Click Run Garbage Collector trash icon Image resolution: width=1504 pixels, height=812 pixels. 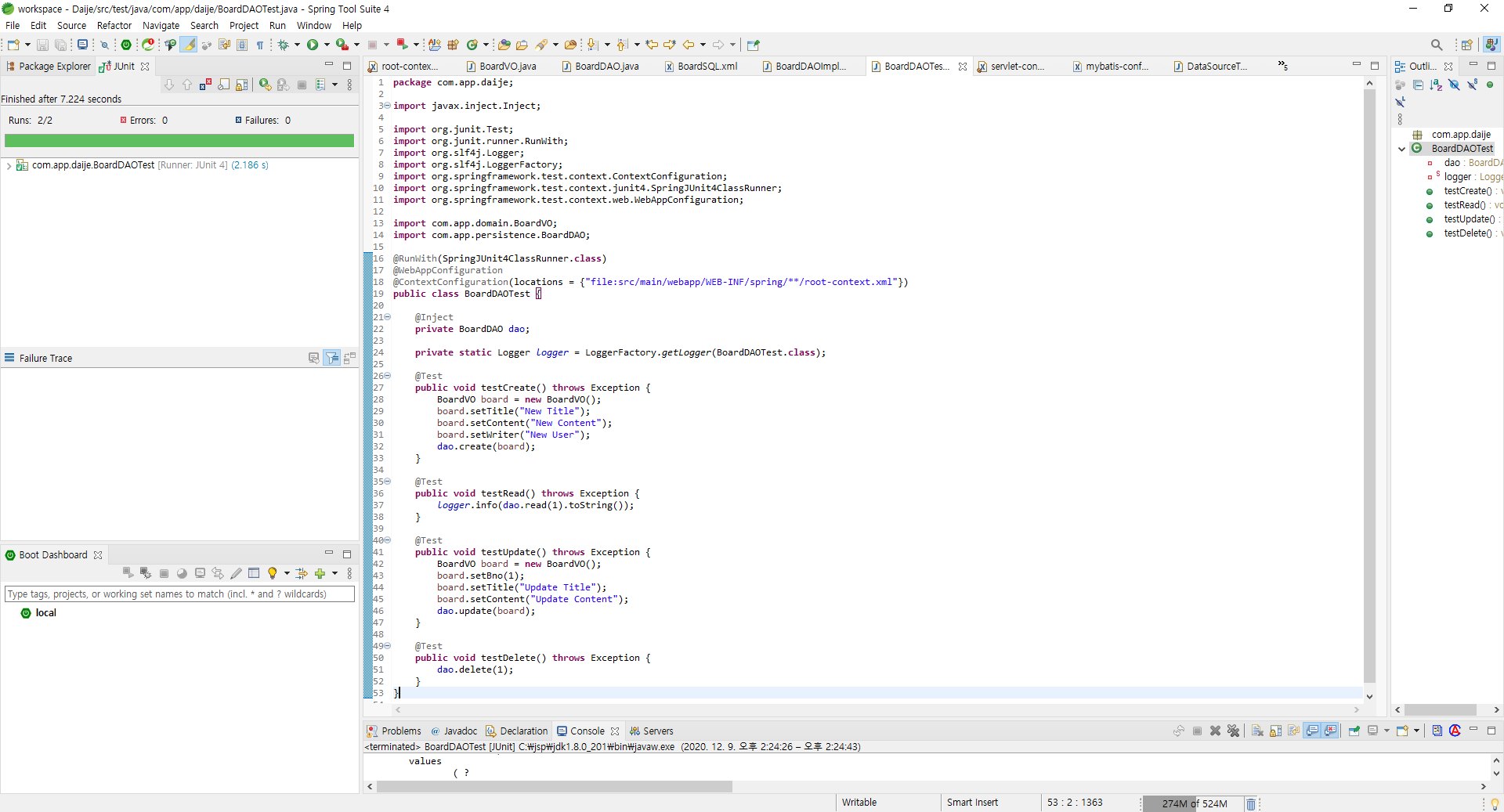(x=1251, y=803)
